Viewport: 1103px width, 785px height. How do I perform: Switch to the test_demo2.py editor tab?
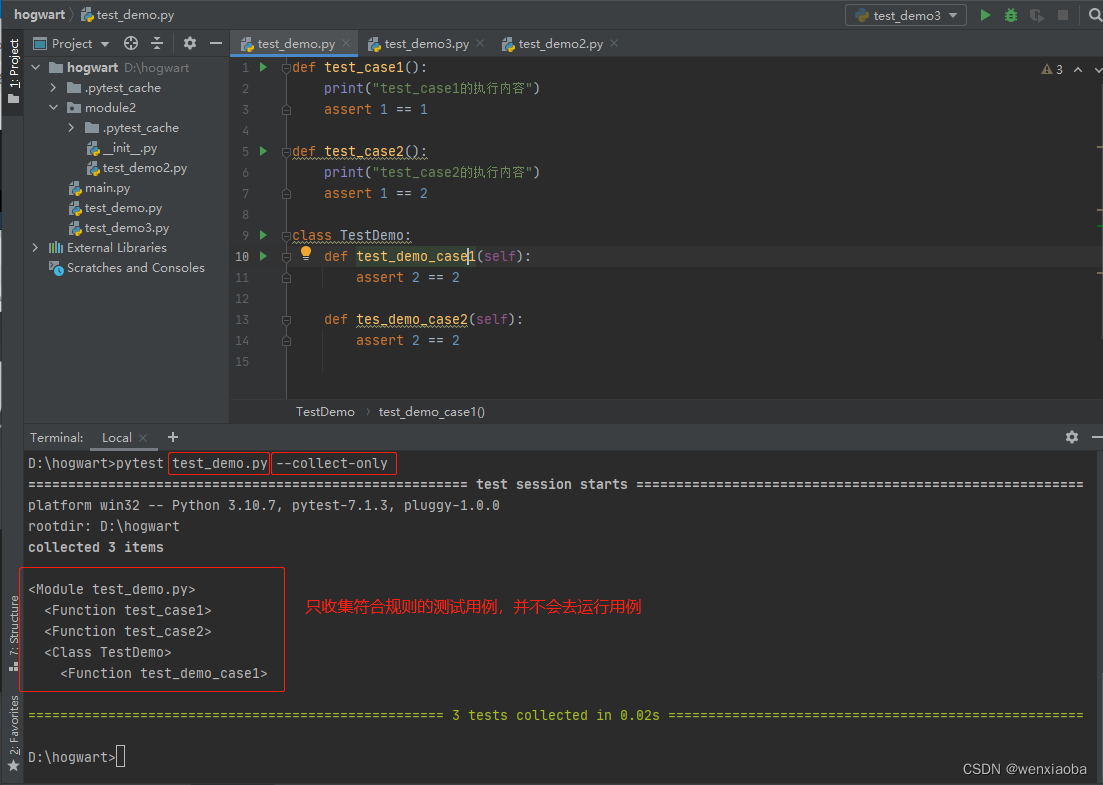(x=560, y=44)
